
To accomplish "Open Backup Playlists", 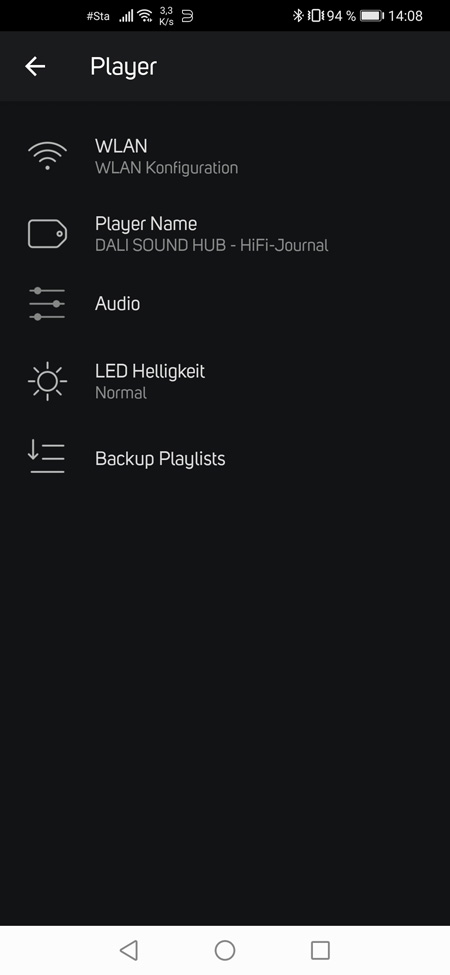I will tap(225, 458).
